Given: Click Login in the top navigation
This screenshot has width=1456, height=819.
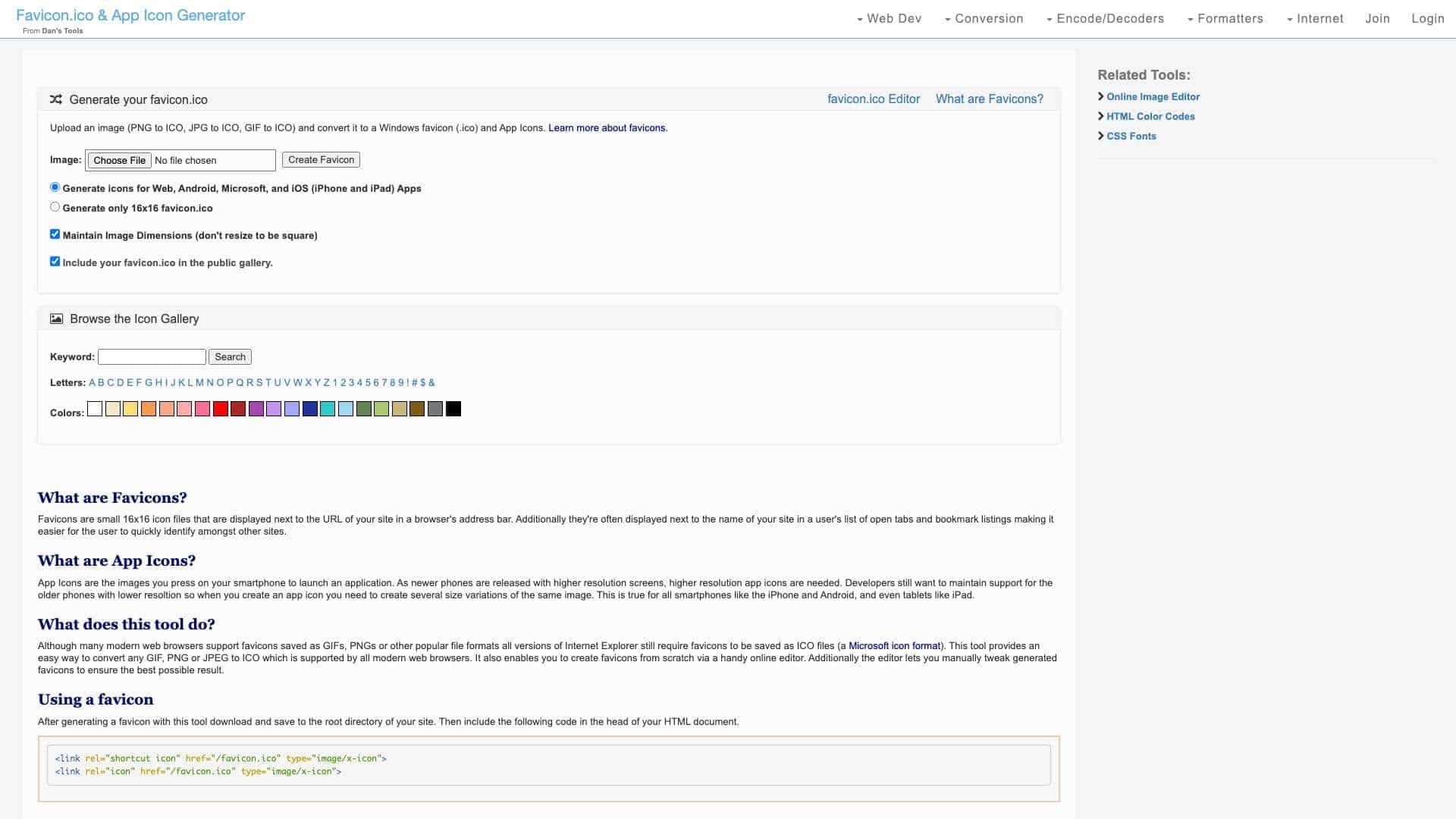Looking at the screenshot, I should coord(1427,19).
